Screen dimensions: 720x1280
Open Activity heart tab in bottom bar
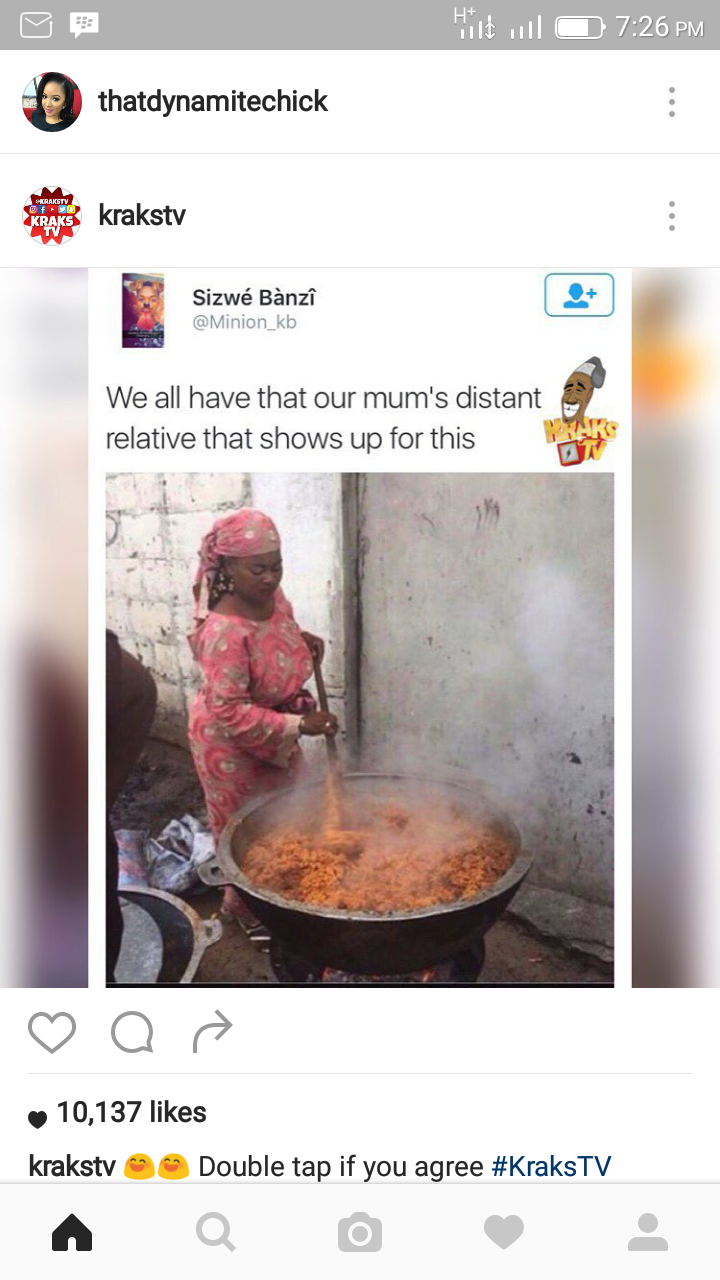tap(504, 1232)
